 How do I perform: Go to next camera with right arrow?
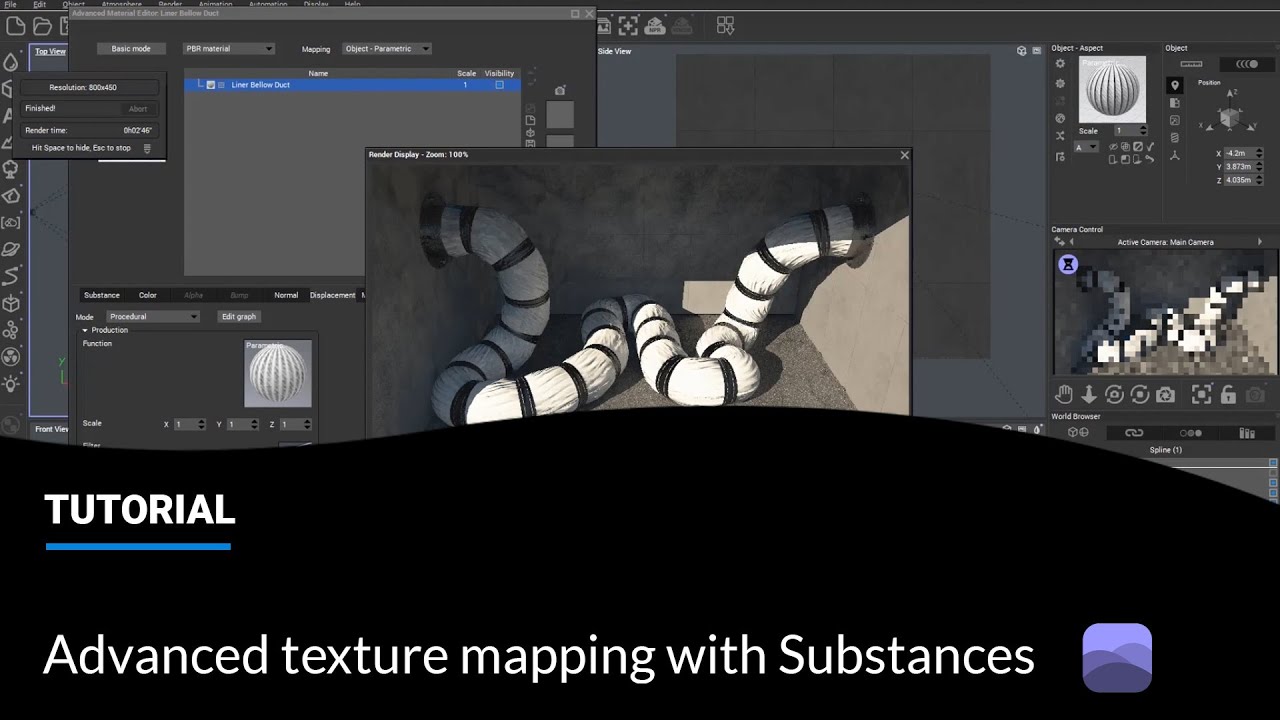click(1260, 242)
